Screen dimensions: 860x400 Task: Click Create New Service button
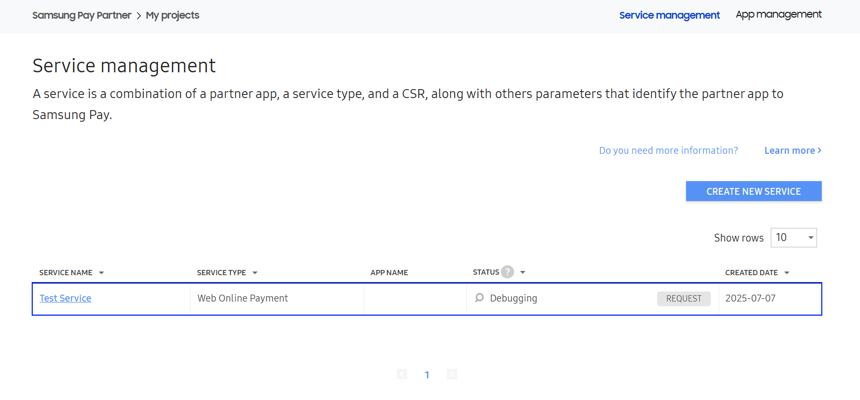tap(754, 191)
